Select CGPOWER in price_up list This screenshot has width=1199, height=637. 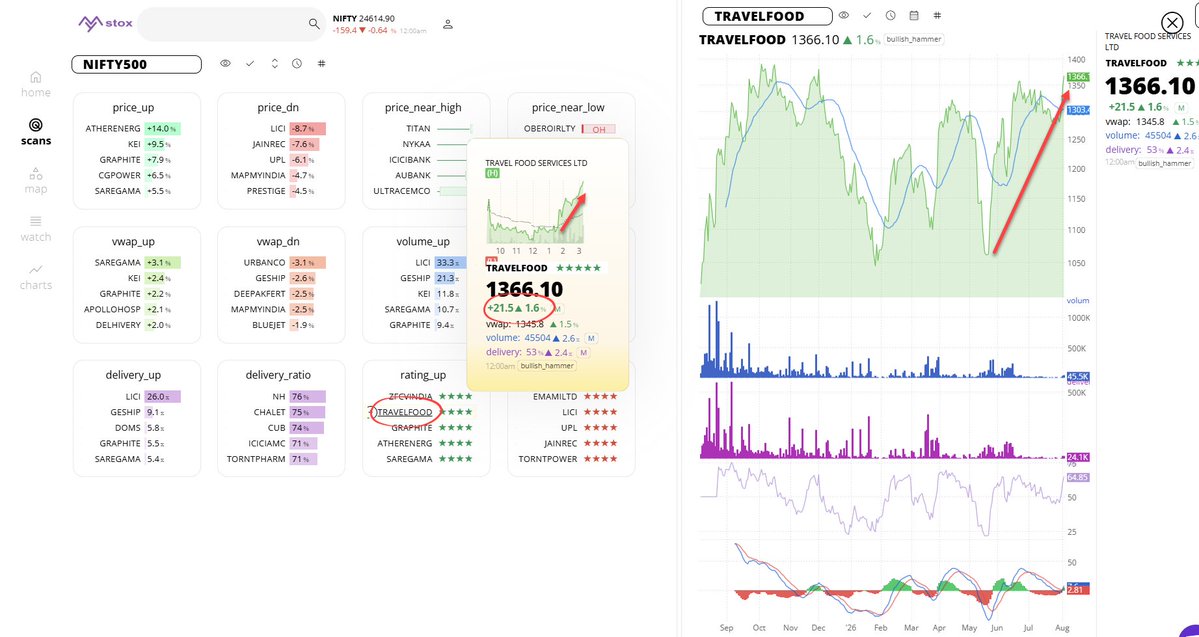tap(119, 175)
